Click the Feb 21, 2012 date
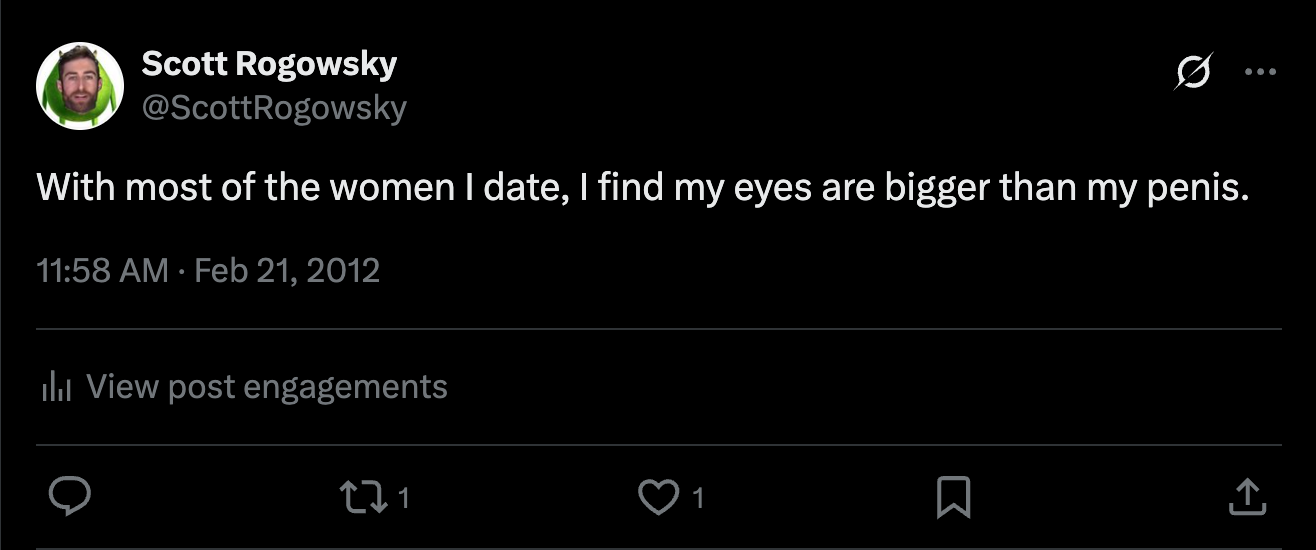1316x550 pixels. (x=287, y=271)
